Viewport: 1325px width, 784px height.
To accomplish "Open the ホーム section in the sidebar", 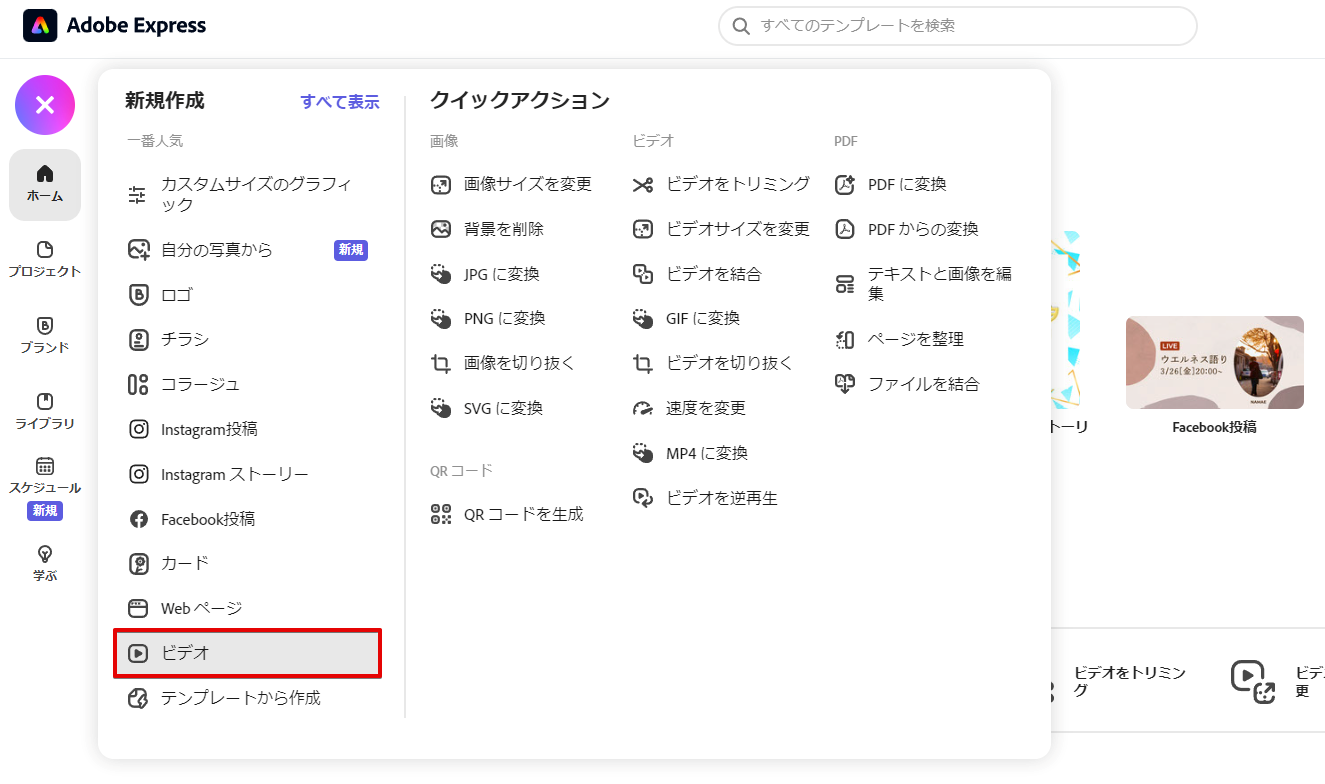I will (44, 184).
